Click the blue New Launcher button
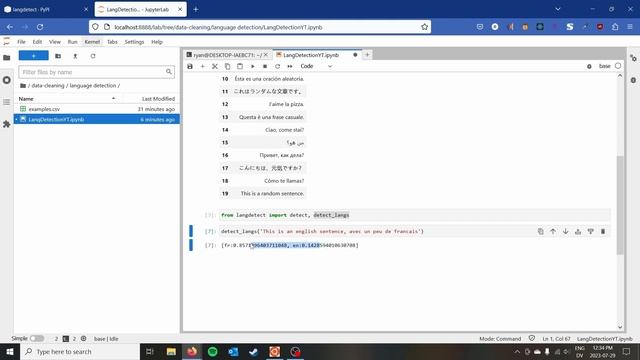The image size is (640, 360). click(x=33, y=56)
